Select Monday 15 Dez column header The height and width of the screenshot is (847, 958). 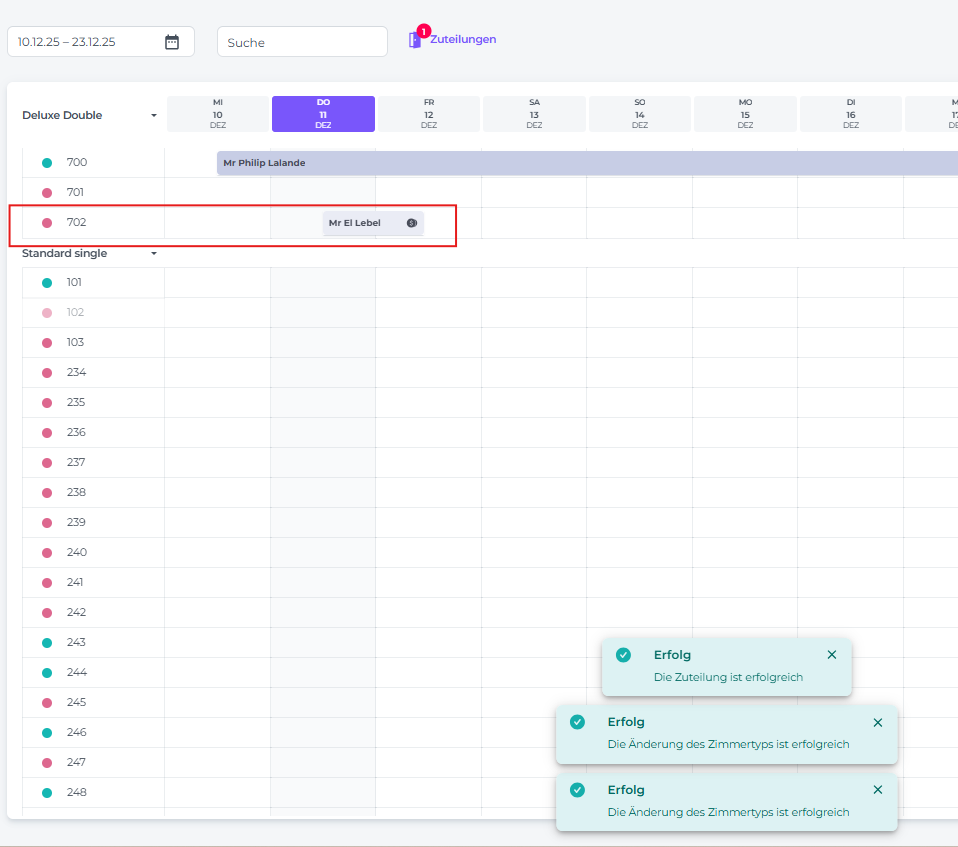pyautogui.click(x=745, y=114)
